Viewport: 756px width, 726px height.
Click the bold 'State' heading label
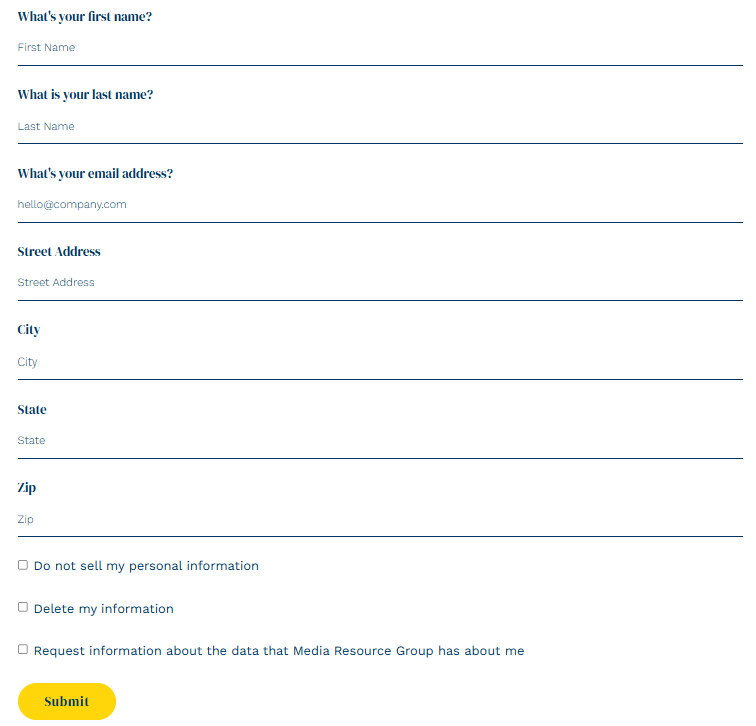click(32, 410)
